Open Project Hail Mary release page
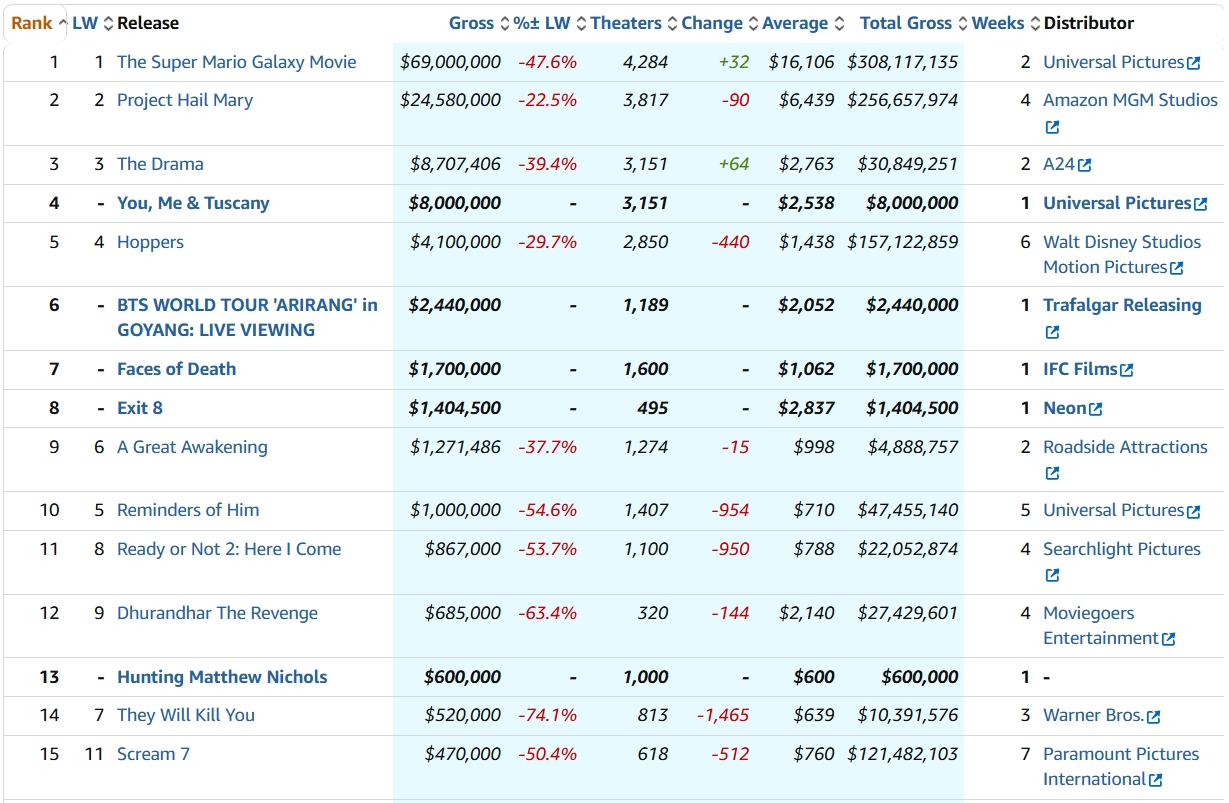Viewport: 1229px width, 803px height. coord(185,100)
